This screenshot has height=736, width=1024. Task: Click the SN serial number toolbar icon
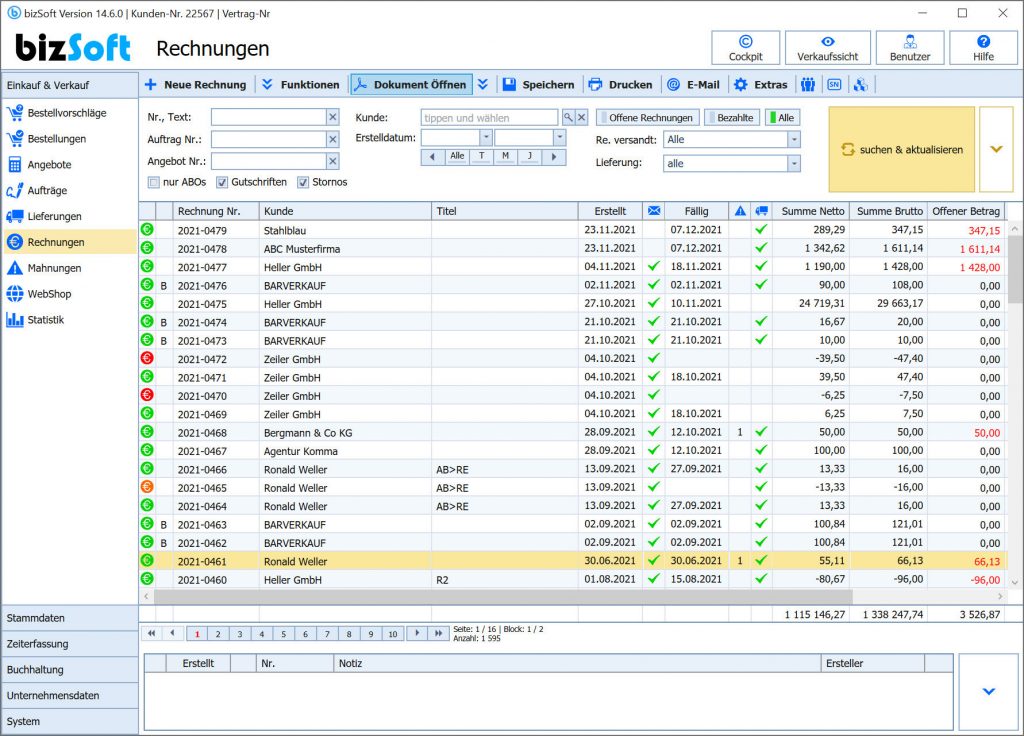(834, 84)
